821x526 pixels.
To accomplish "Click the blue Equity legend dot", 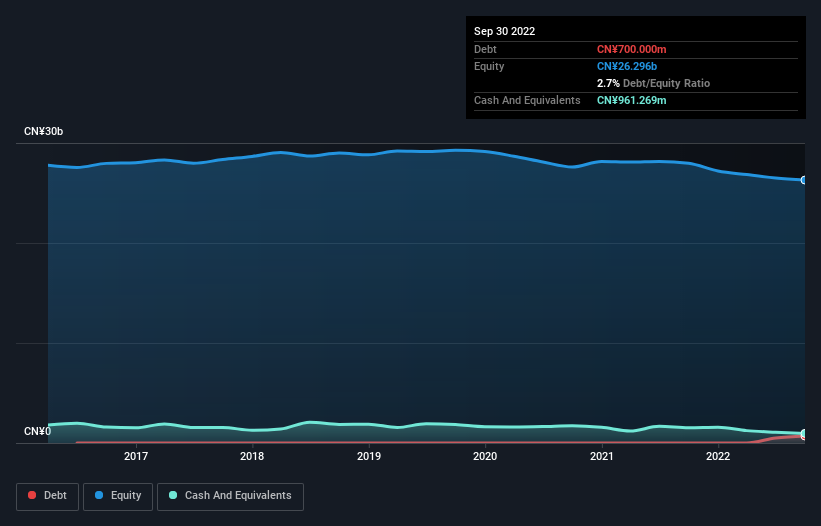I will coord(99,495).
